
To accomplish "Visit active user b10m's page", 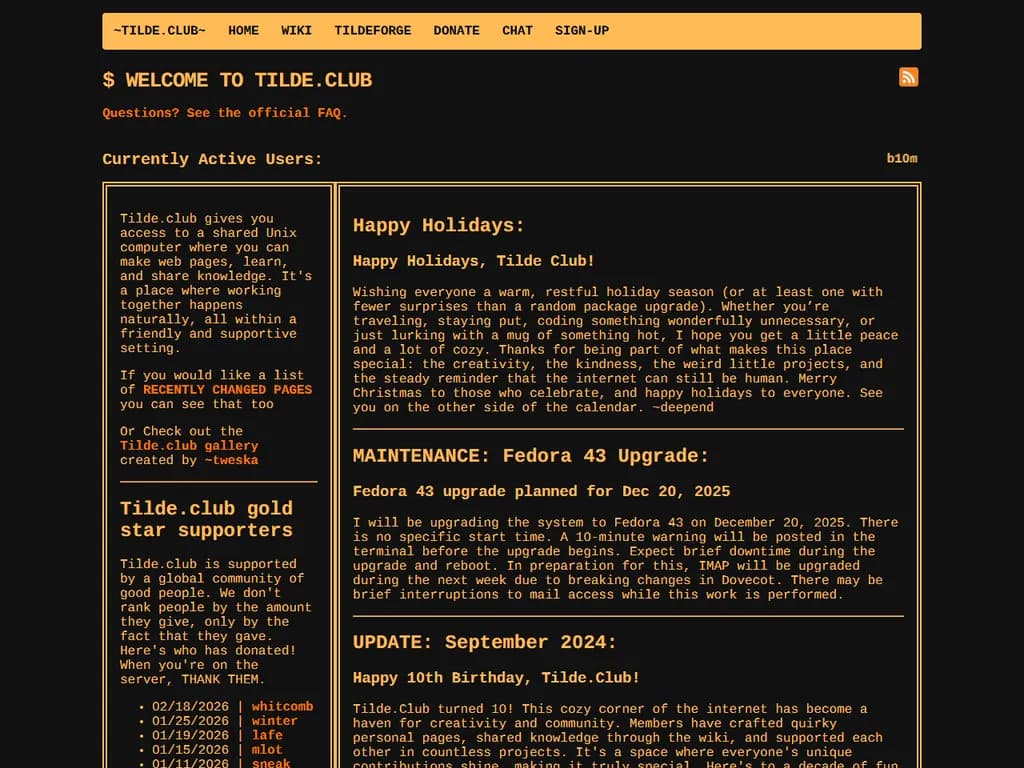I will click(901, 158).
